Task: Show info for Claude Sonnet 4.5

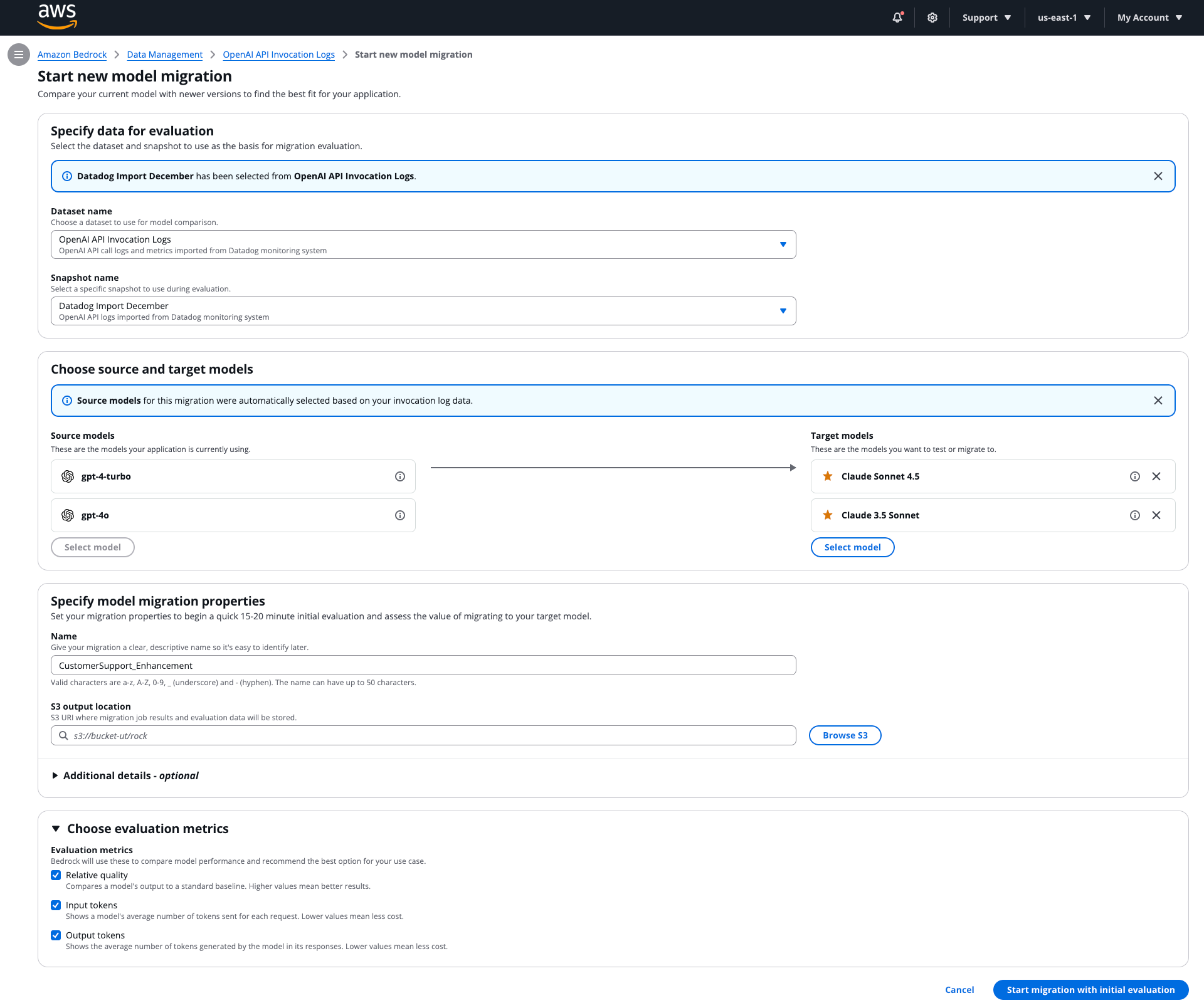Action: 1135,476
